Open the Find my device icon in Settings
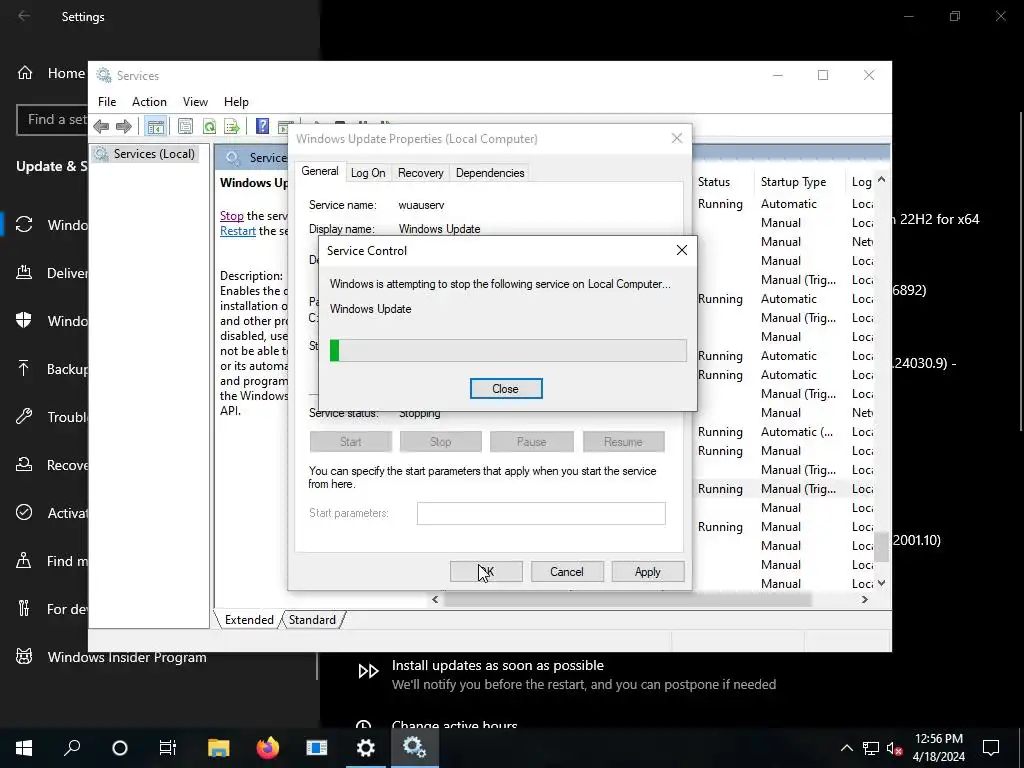 24,560
